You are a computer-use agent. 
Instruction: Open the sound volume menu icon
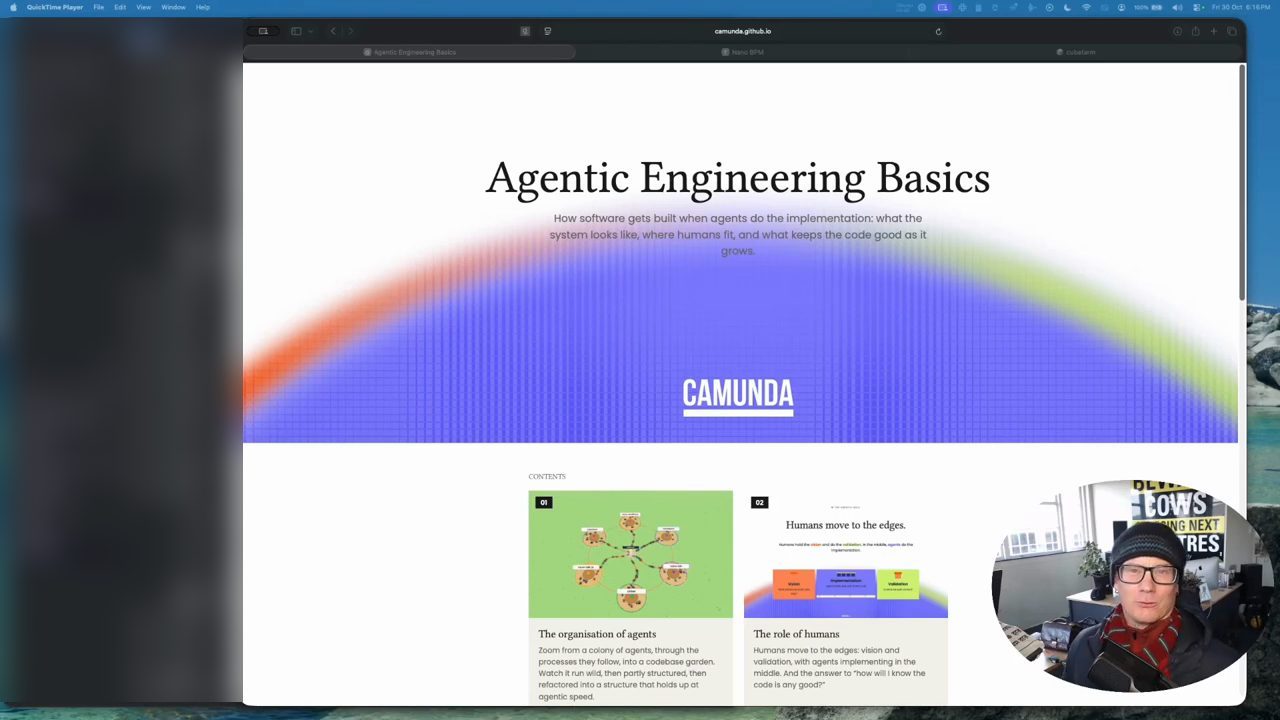coord(1177,7)
